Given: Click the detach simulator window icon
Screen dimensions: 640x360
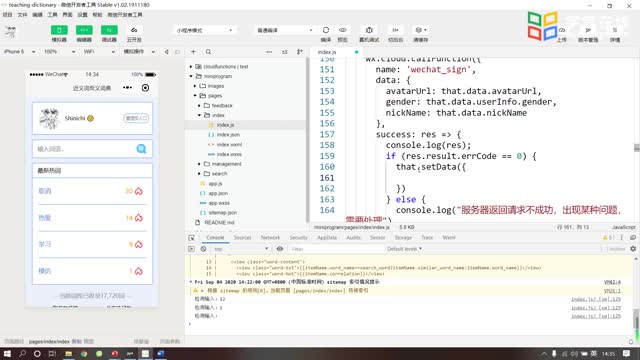Looking at the screenshot, I should coord(178,52).
